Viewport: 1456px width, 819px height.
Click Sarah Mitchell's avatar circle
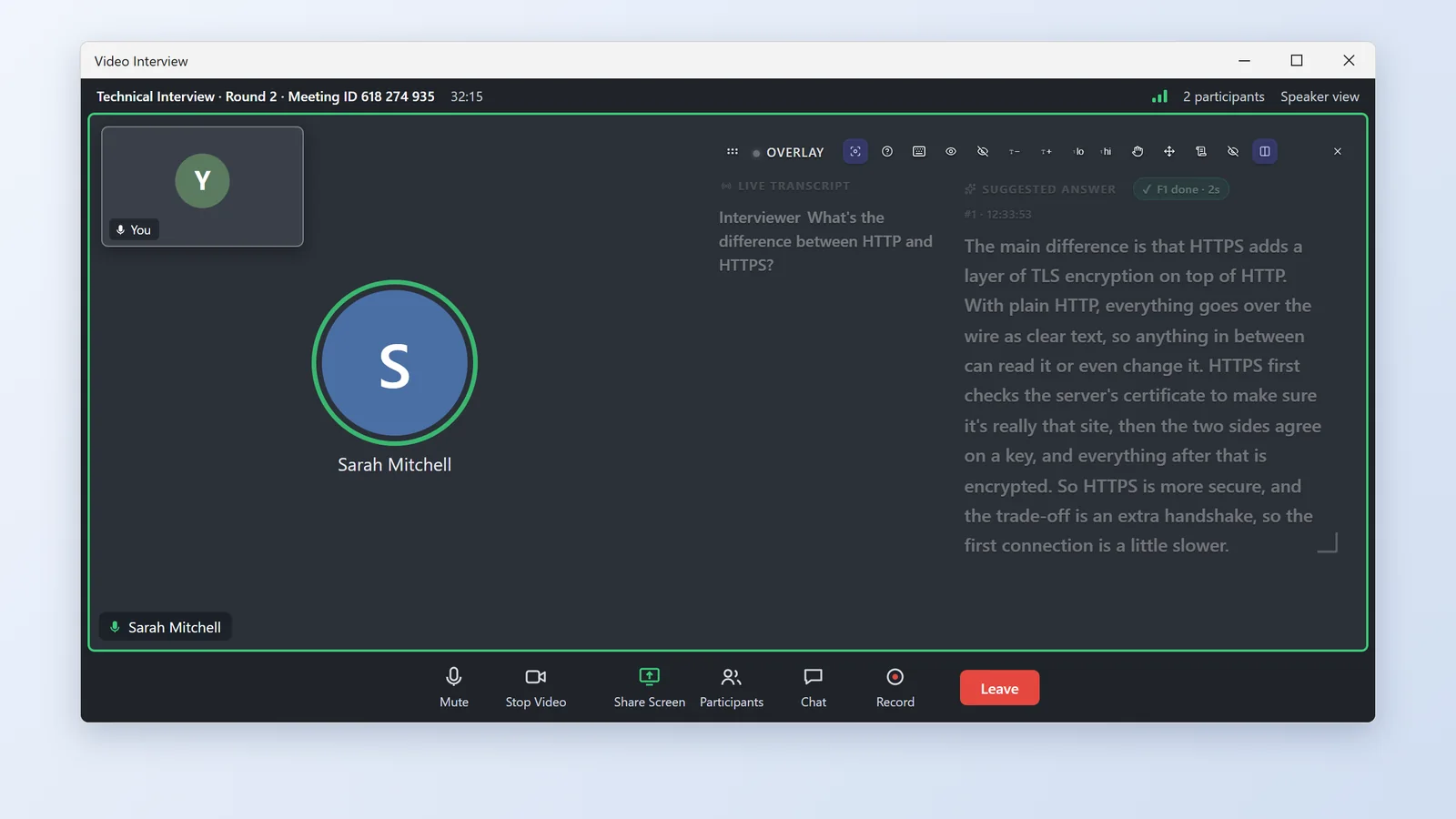(394, 362)
